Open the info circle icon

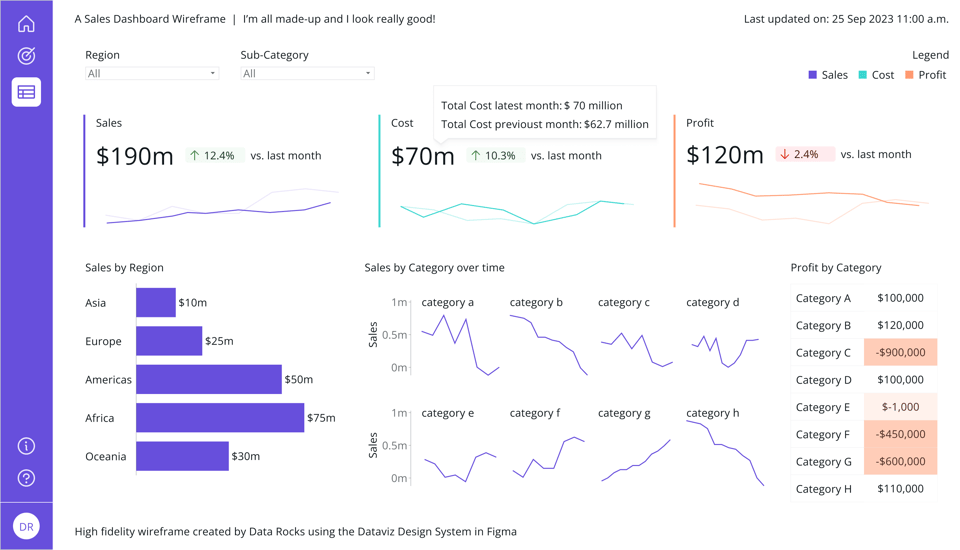pyautogui.click(x=26, y=446)
